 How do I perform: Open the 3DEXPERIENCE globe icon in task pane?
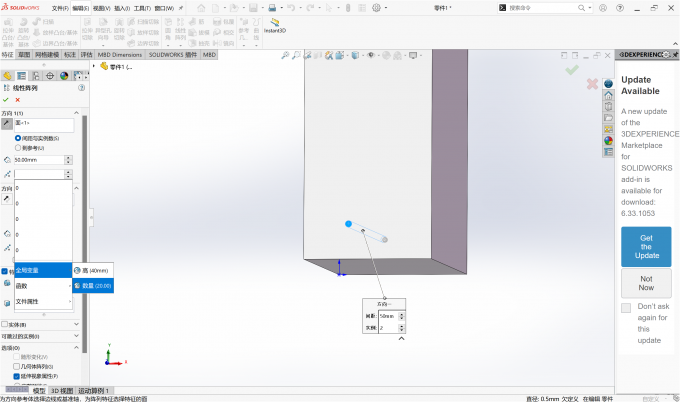(x=608, y=84)
